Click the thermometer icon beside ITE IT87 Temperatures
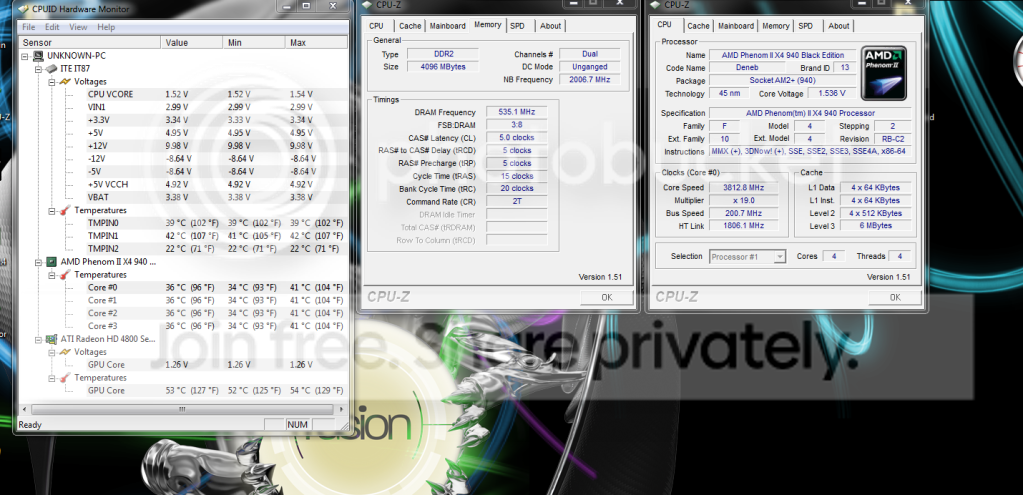Image resolution: width=1023 pixels, height=495 pixels. coord(65,211)
